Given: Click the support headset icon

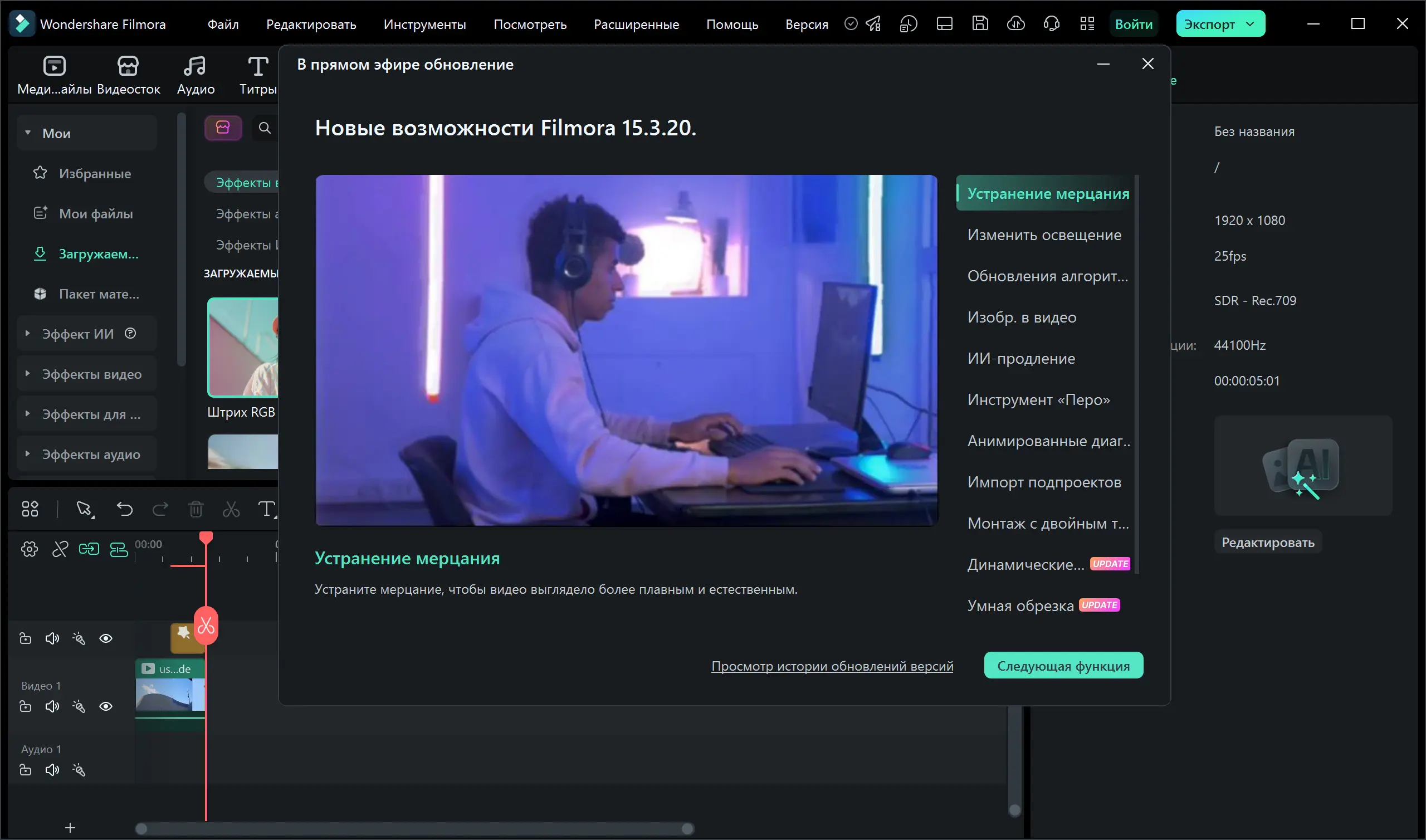Looking at the screenshot, I should pyautogui.click(x=1051, y=24).
